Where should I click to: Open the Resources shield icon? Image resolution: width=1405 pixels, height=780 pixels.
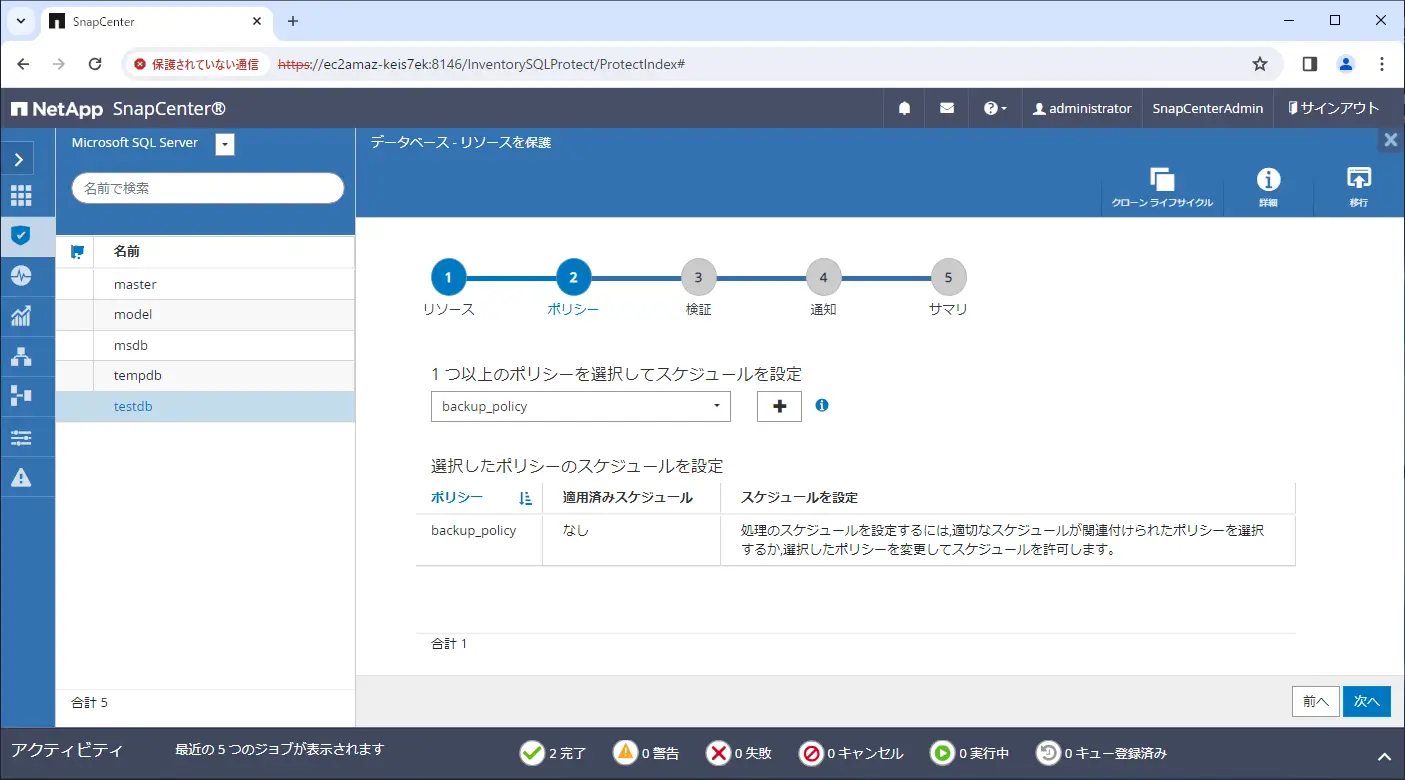point(20,236)
